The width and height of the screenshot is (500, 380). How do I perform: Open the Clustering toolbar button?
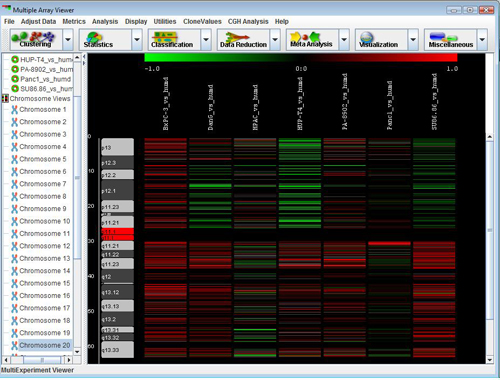[36, 40]
